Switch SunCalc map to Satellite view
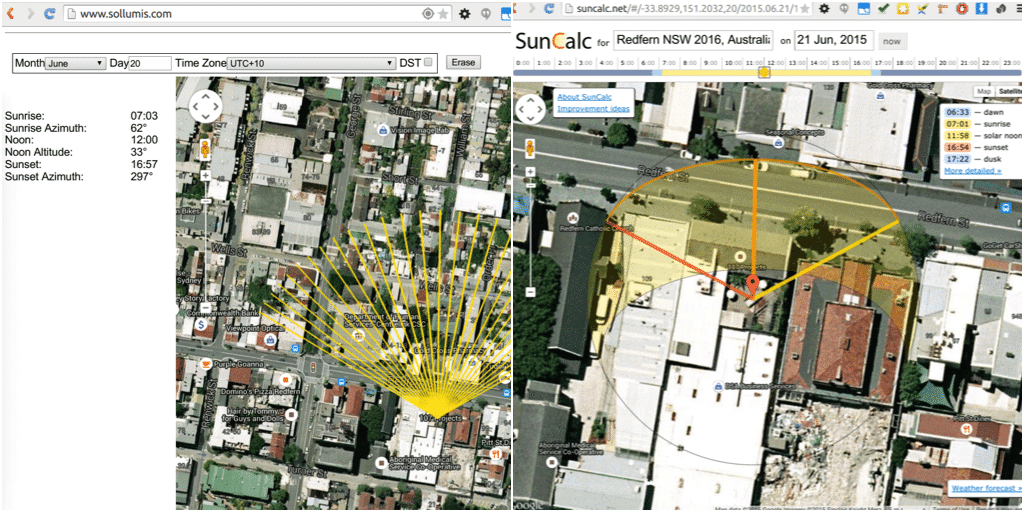The height and width of the screenshot is (512, 1024). (1008, 92)
